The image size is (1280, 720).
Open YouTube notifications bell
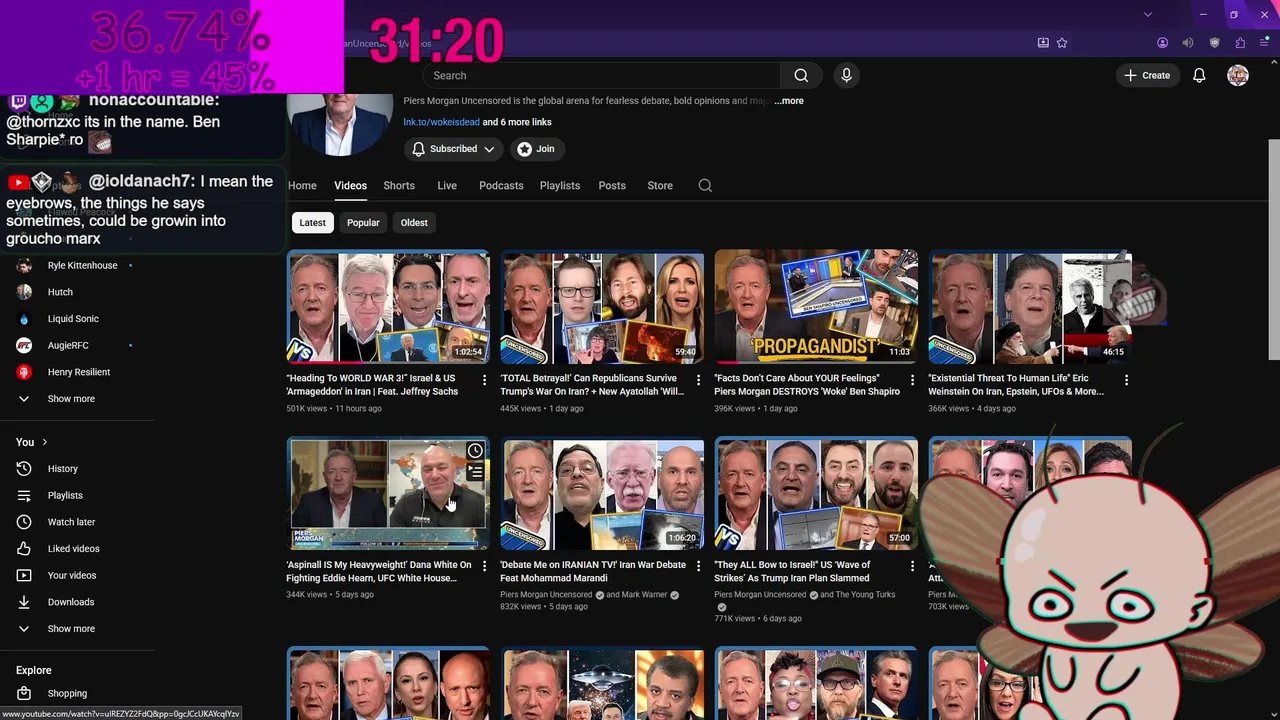click(x=1199, y=75)
